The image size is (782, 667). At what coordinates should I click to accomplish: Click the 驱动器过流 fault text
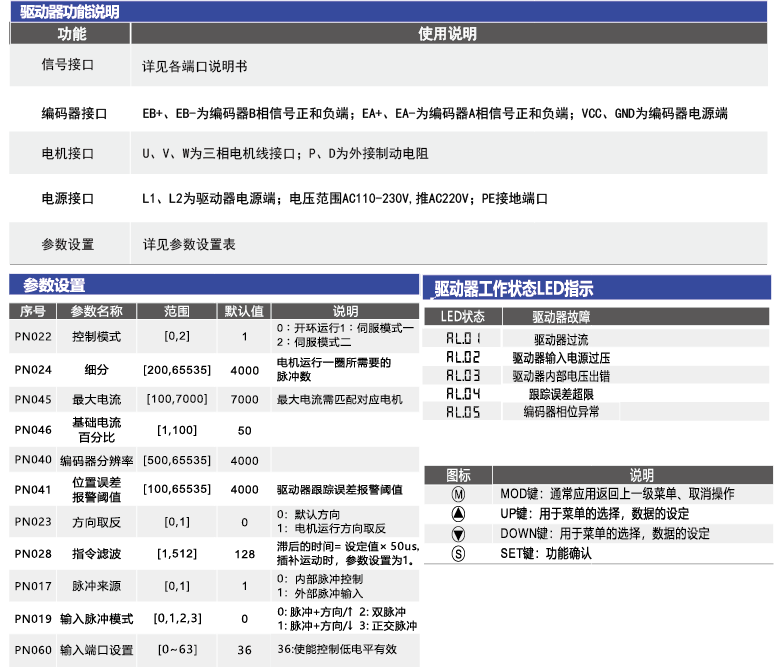tap(561, 340)
